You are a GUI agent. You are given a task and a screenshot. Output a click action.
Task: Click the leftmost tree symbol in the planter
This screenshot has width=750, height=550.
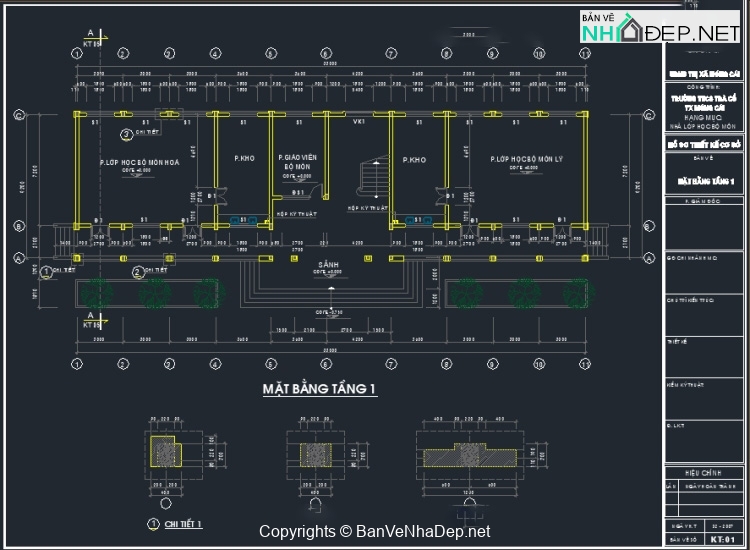coord(98,293)
